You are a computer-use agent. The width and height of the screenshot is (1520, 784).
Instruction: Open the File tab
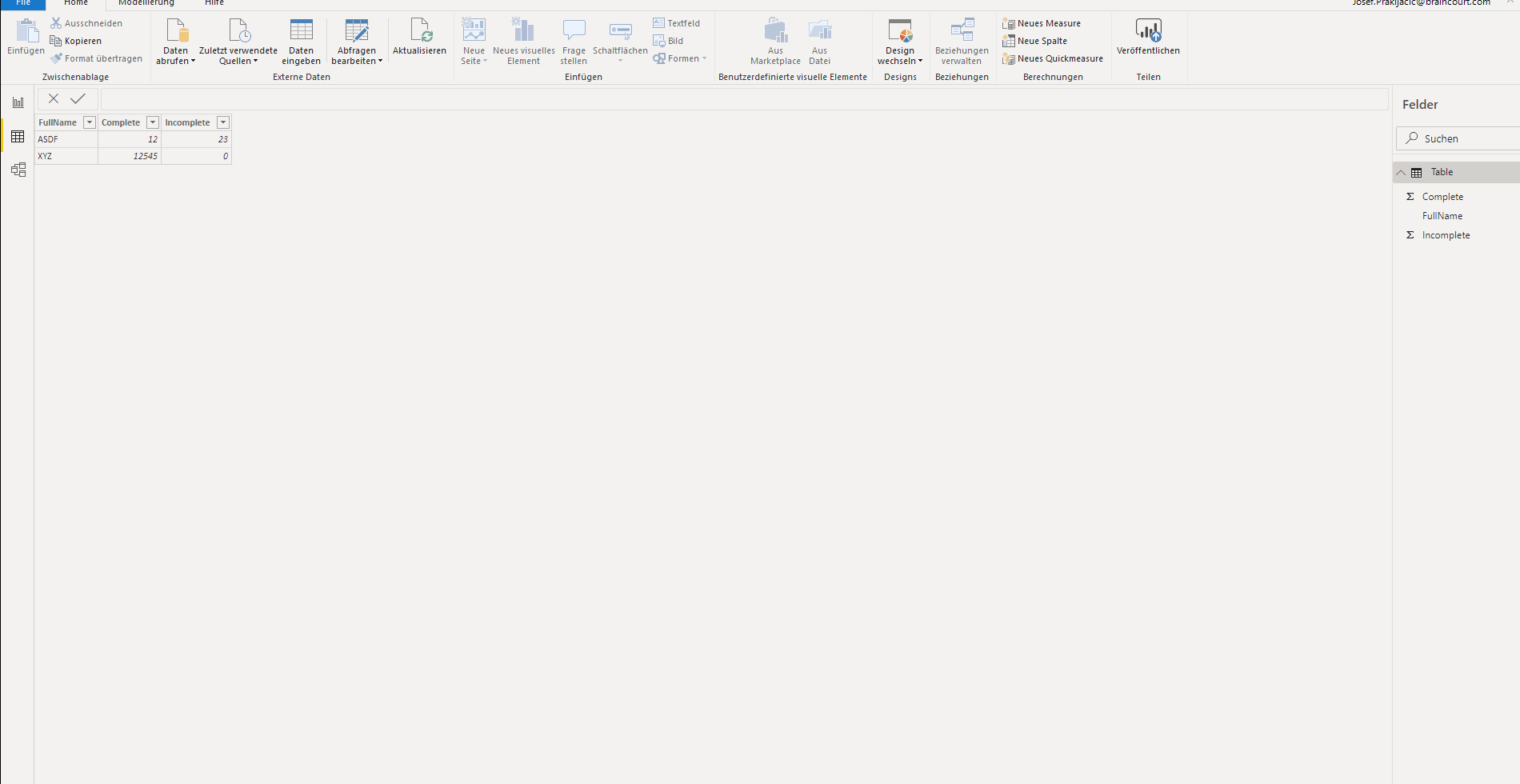pos(23,3)
